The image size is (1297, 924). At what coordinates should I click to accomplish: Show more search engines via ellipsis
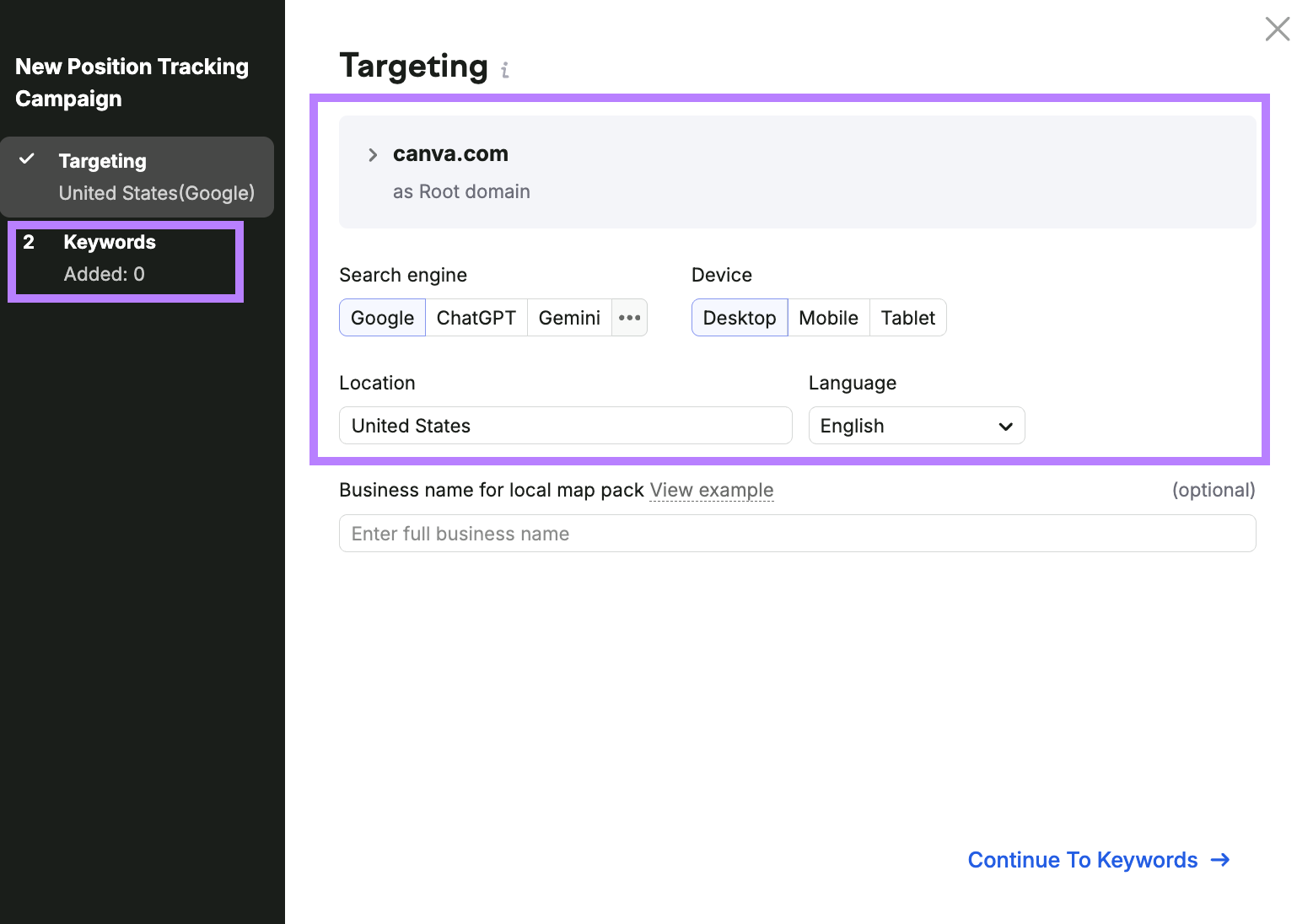click(630, 318)
